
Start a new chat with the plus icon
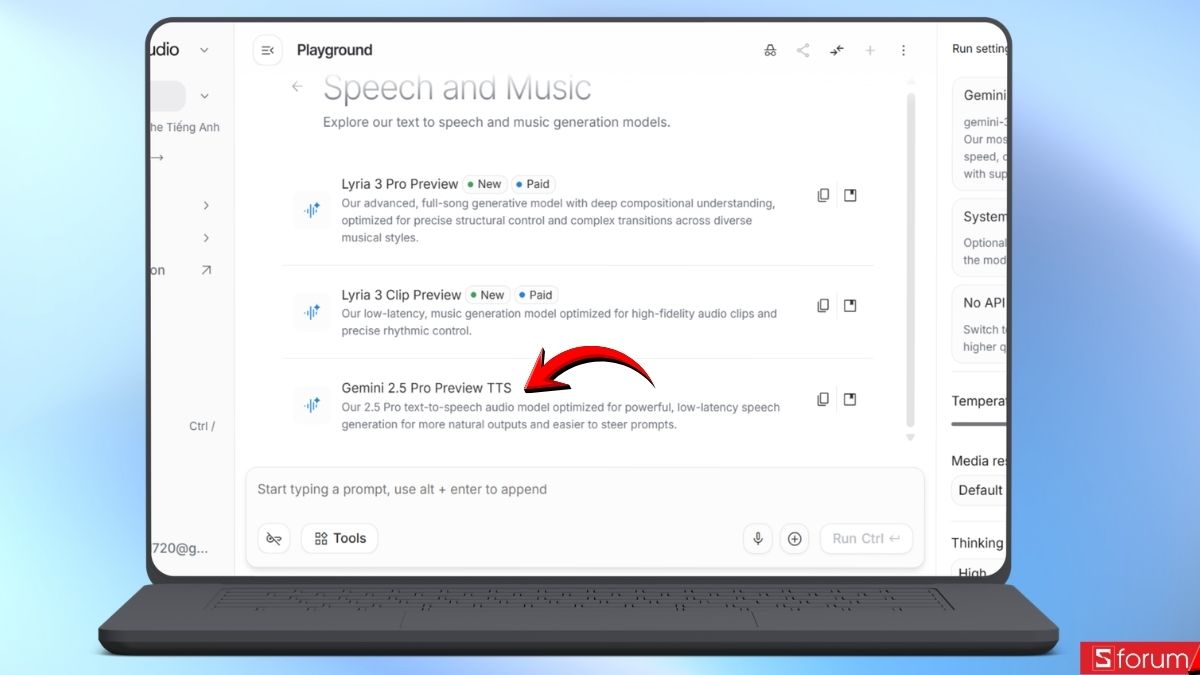870,50
